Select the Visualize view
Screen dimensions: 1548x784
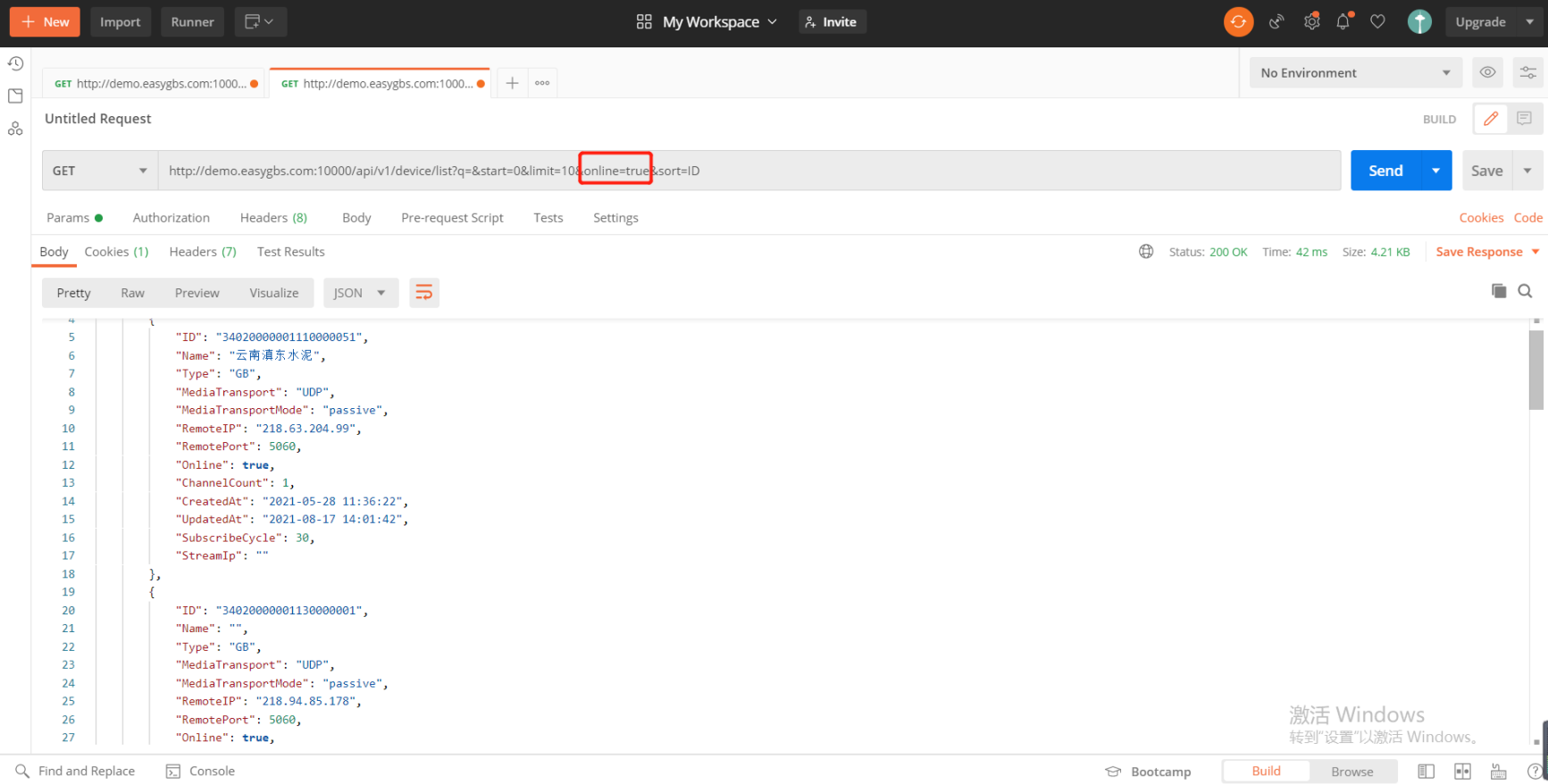273,293
